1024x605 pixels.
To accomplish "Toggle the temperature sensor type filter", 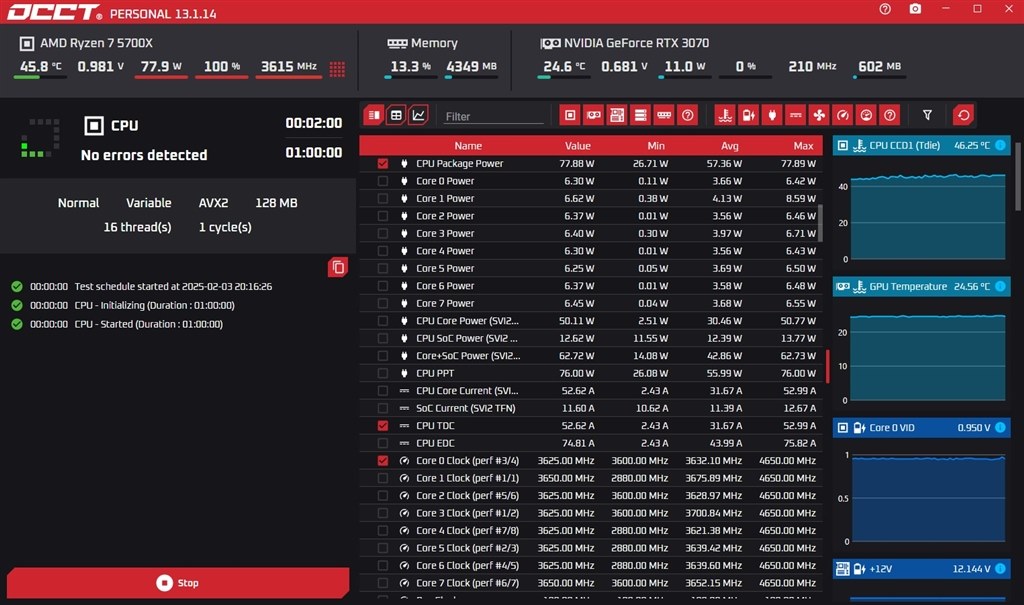I will coord(725,116).
